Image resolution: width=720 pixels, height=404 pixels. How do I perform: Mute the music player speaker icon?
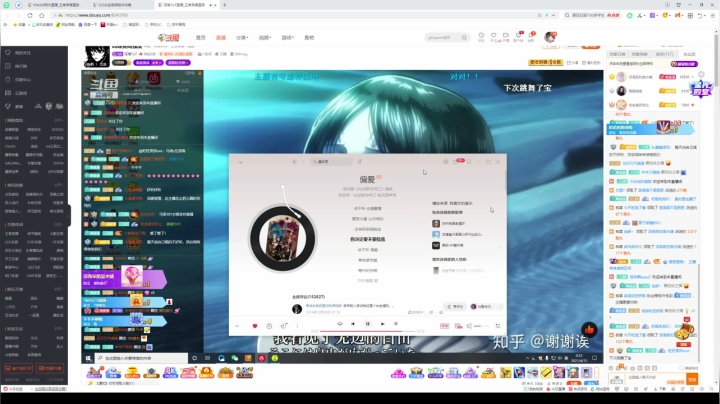click(x=469, y=326)
